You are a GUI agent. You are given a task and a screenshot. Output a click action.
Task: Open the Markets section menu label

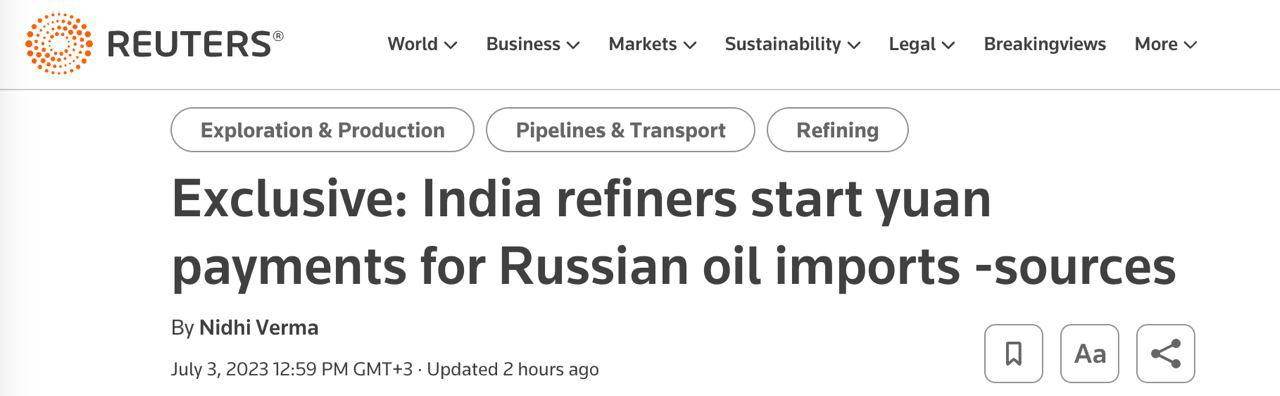(643, 44)
